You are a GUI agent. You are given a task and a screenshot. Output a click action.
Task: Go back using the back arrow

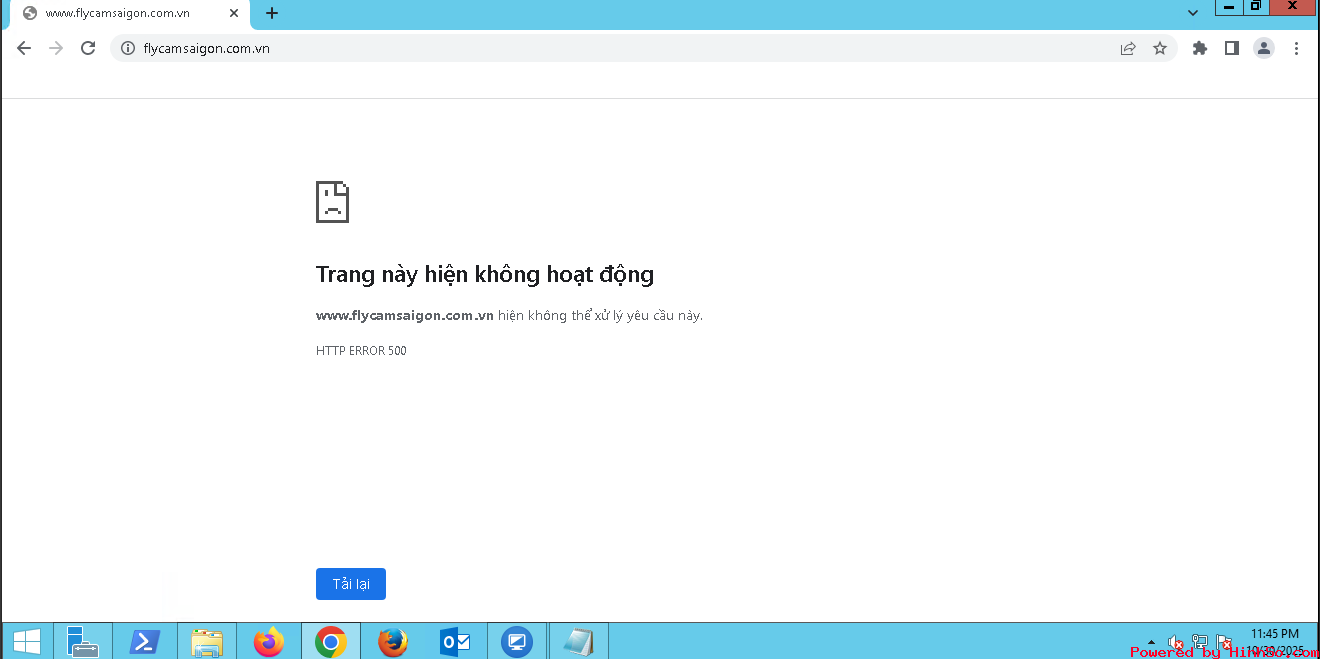(x=24, y=48)
